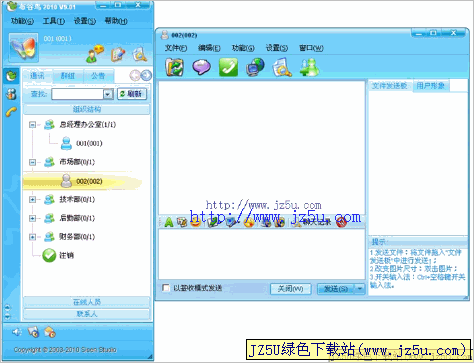Click the globe and monitor remote icon
The image size is (474, 363).
(255, 67)
